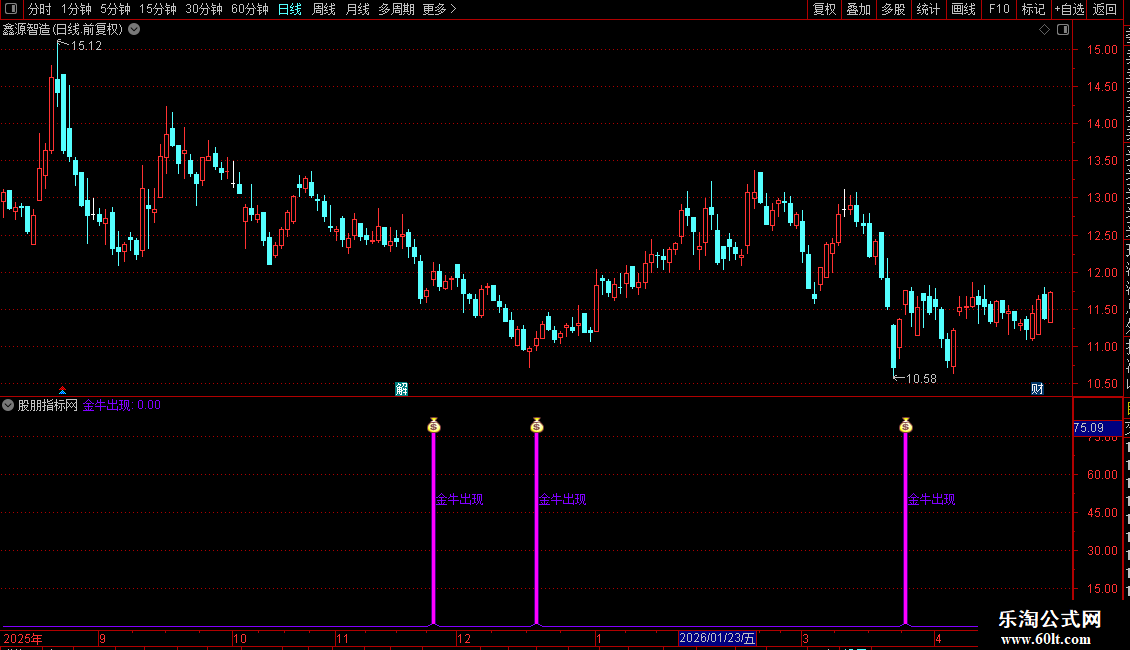Click the second money bag signal icon
The image size is (1130, 650).
pyautogui.click(x=536, y=425)
